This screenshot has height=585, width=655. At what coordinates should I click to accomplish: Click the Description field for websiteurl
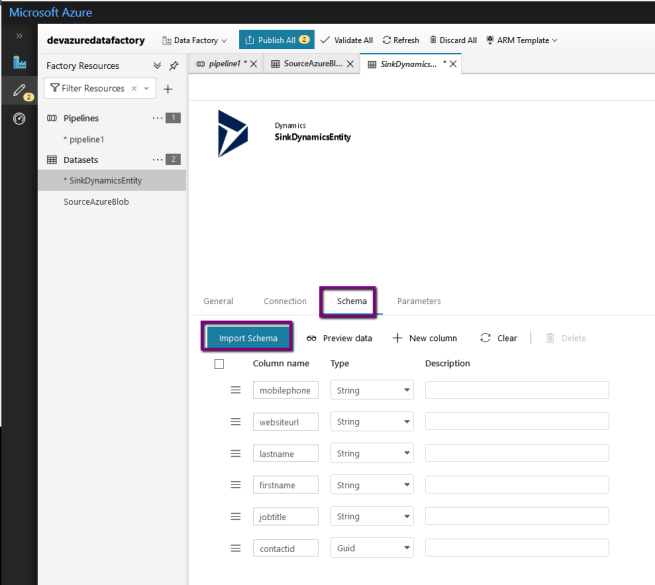[516, 422]
